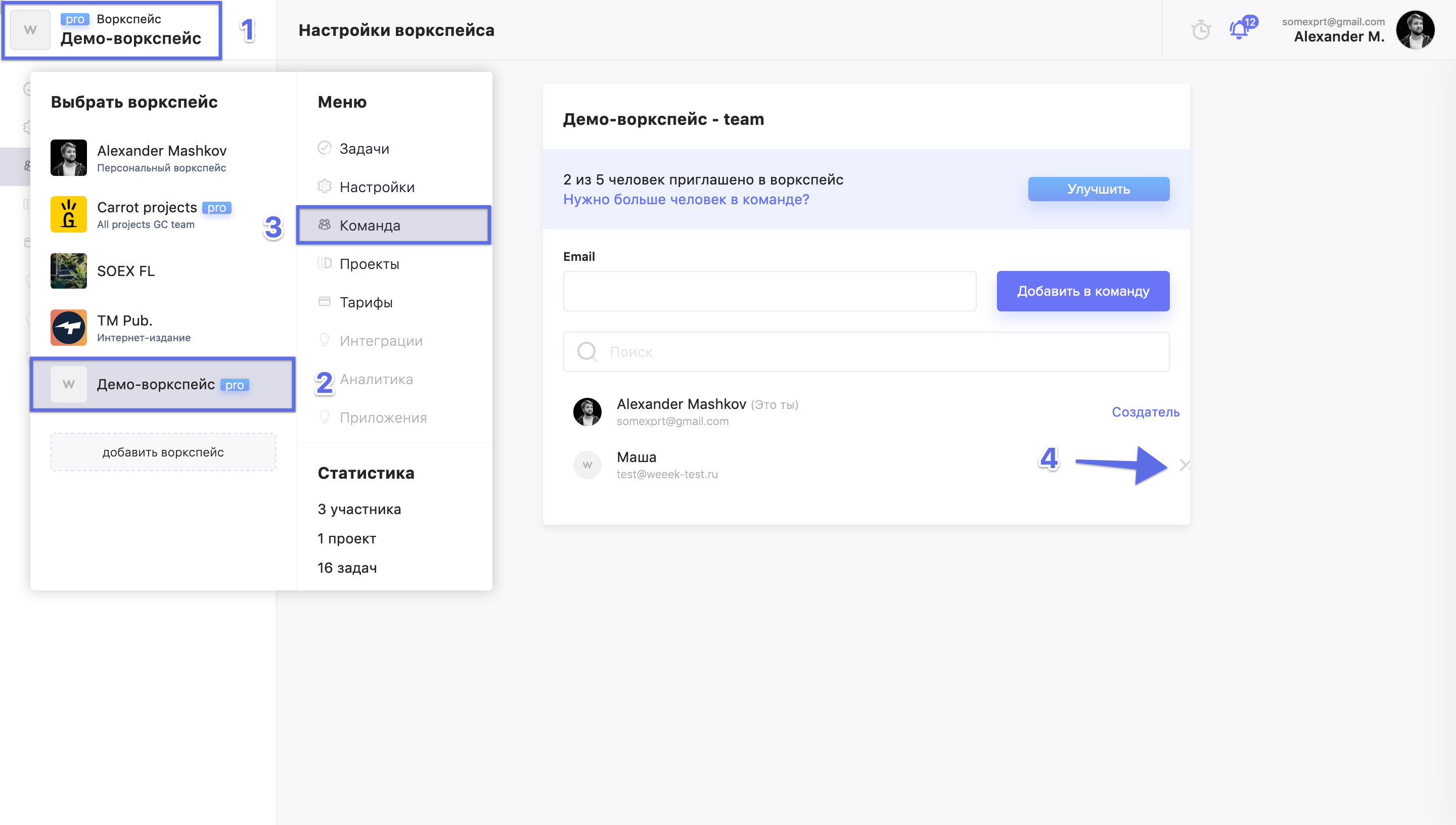Open the Приложения menu item
Screen dimensions: 1456x825
393,418
